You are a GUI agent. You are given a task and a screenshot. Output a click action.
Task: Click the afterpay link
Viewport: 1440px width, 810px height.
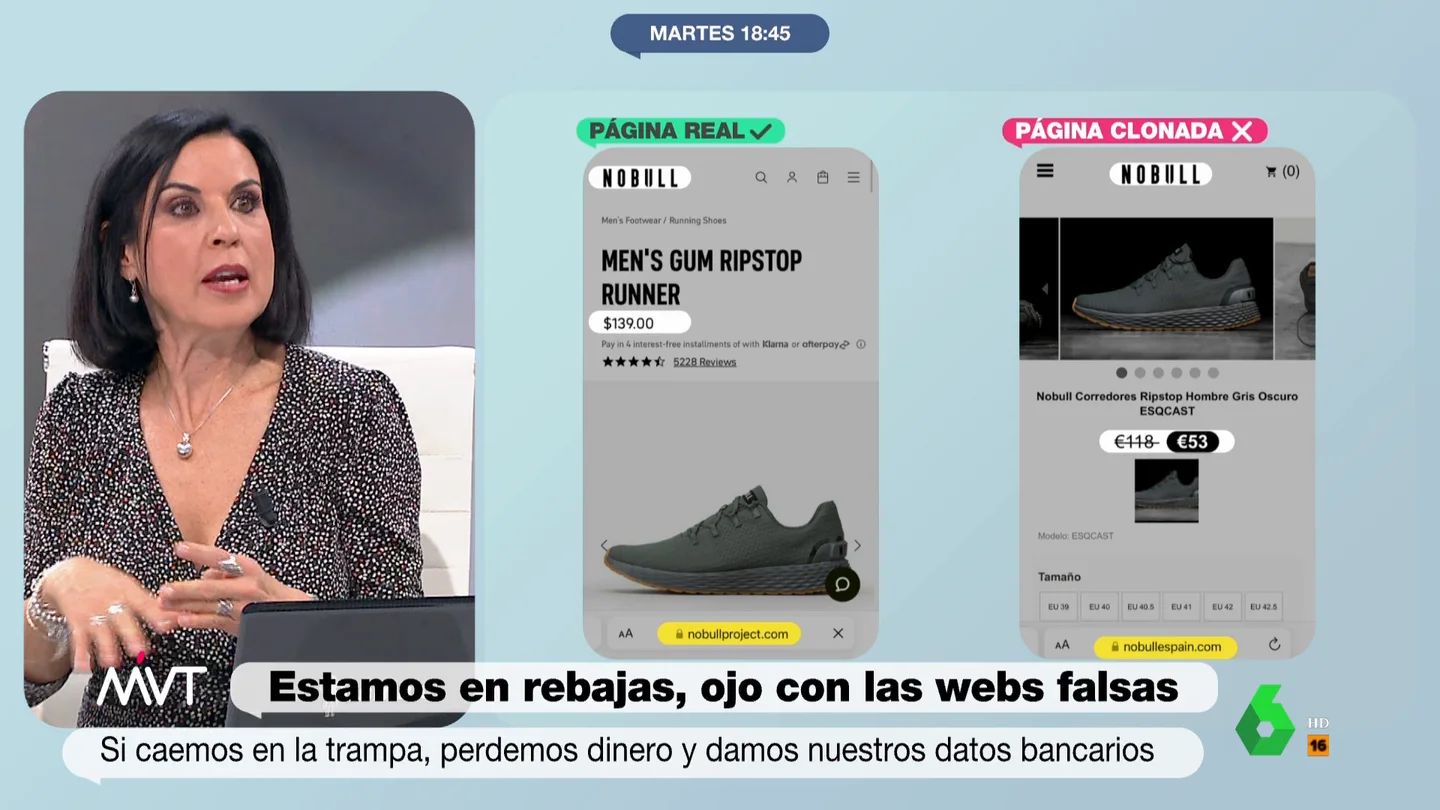click(825, 344)
